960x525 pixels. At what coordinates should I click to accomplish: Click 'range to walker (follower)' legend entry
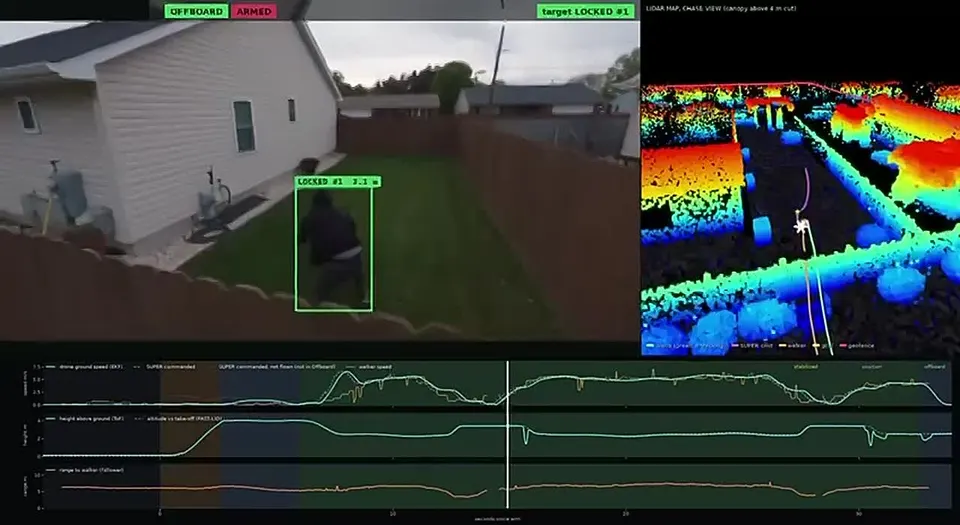(x=85, y=470)
